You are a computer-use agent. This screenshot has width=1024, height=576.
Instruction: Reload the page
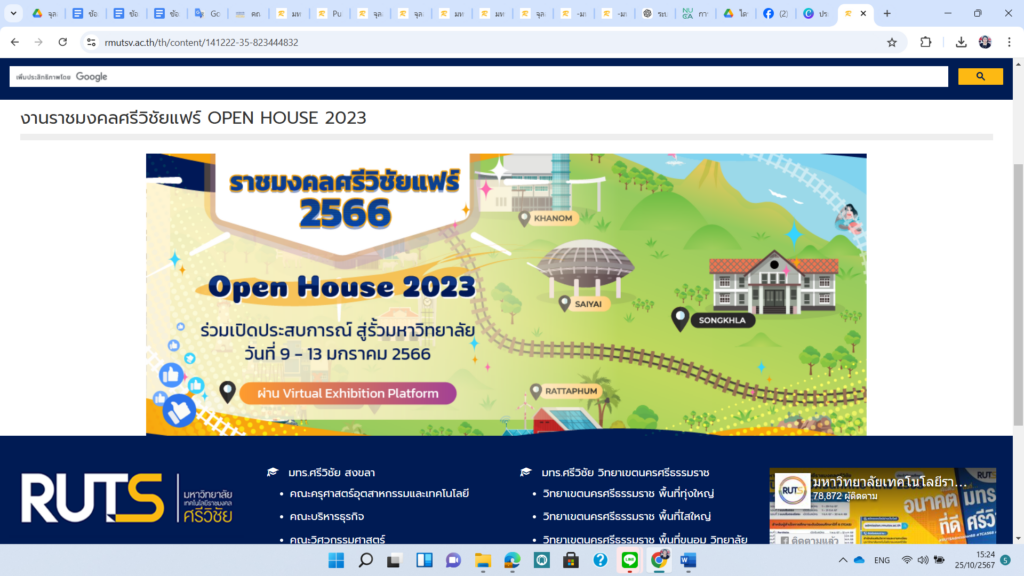click(62, 42)
